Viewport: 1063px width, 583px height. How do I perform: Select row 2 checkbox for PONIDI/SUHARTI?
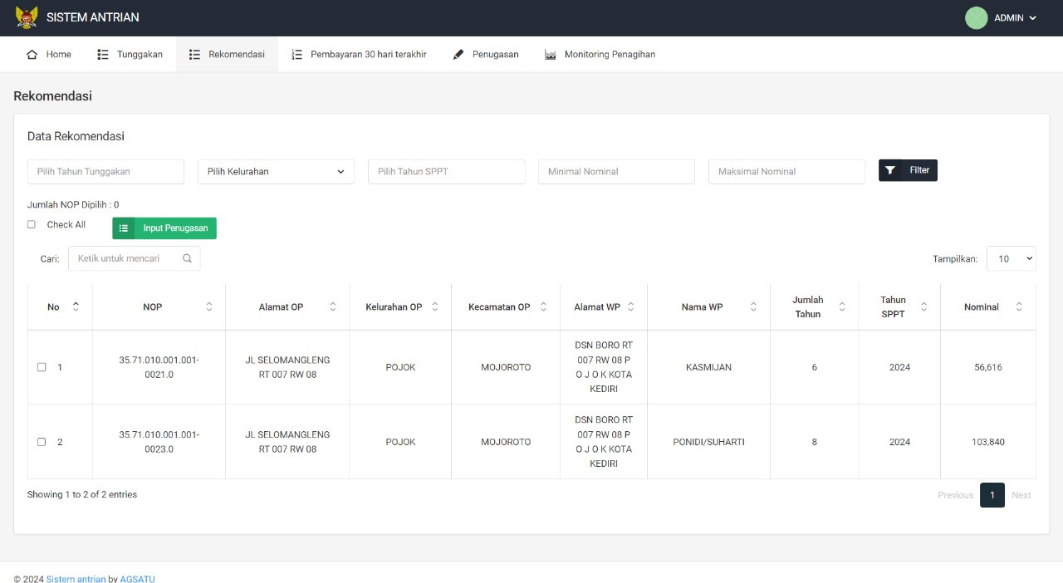pyautogui.click(x=41, y=442)
